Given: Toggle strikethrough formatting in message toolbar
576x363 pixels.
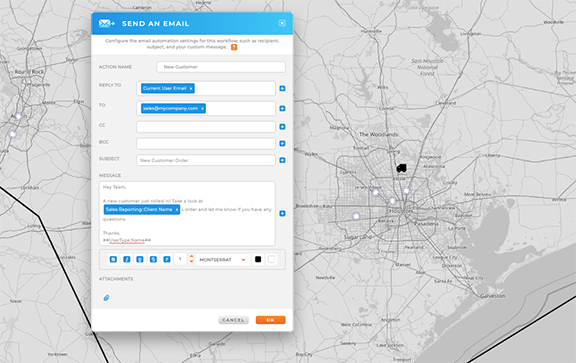Looking at the screenshot, I should [x=153, y=259].
